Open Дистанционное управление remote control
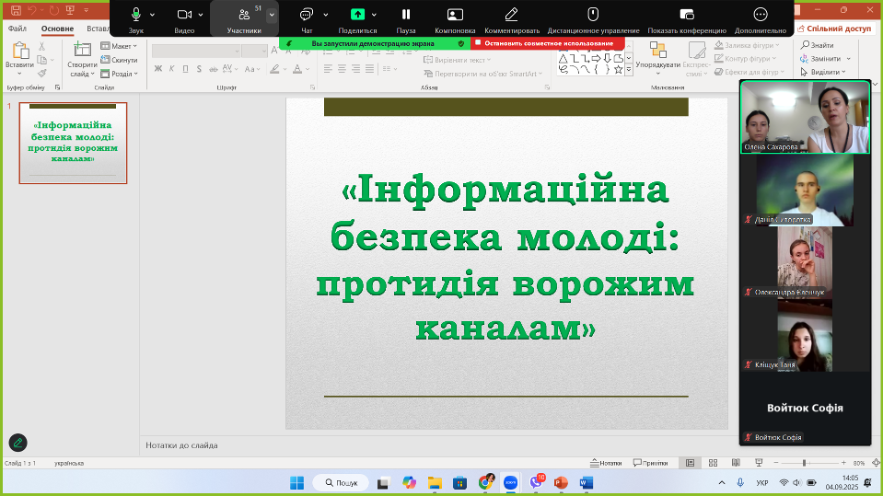This screenshot has width=884, height=496. pos(592,15)
